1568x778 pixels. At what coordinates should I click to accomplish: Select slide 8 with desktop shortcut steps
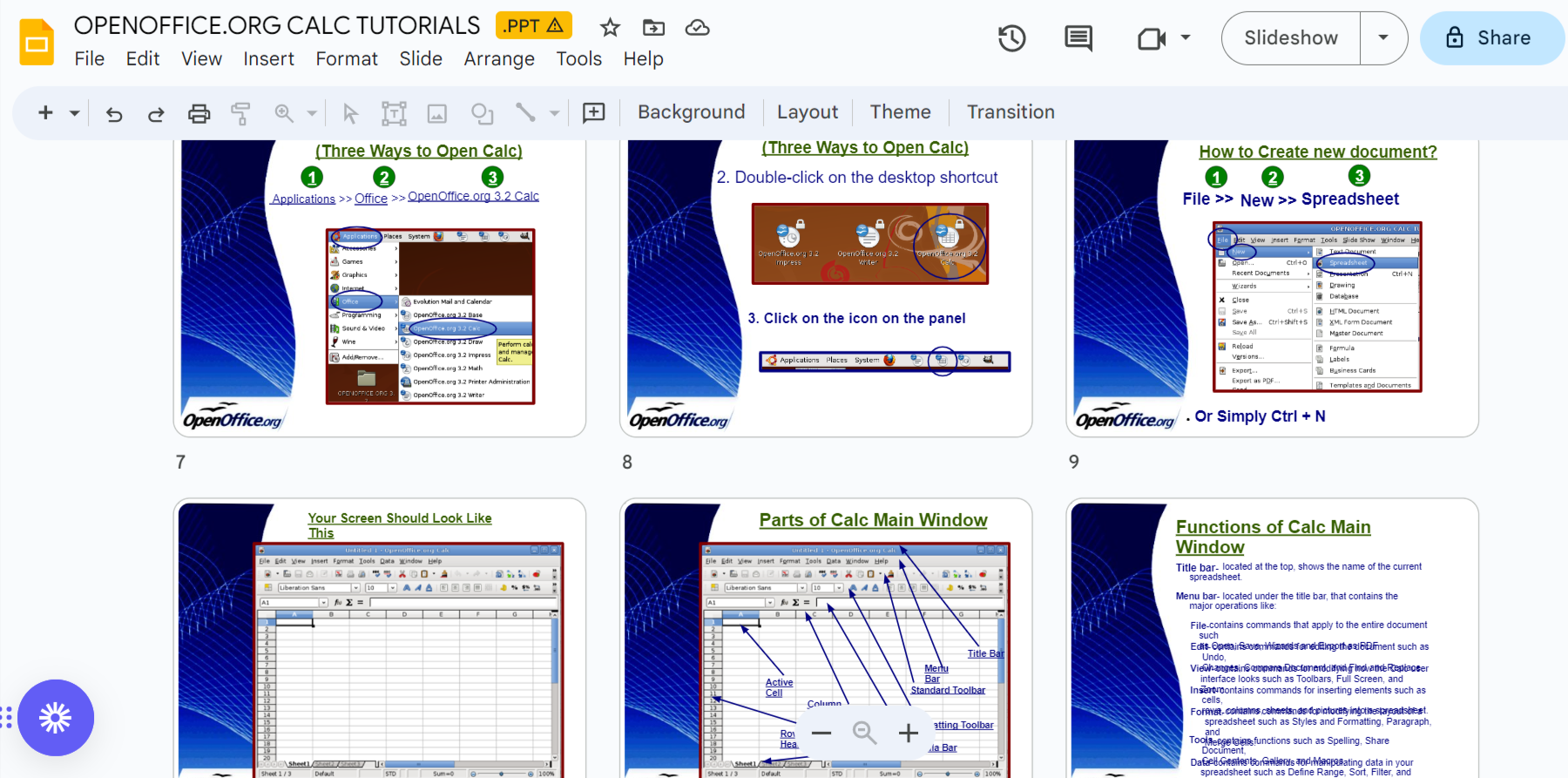(826, 288)
